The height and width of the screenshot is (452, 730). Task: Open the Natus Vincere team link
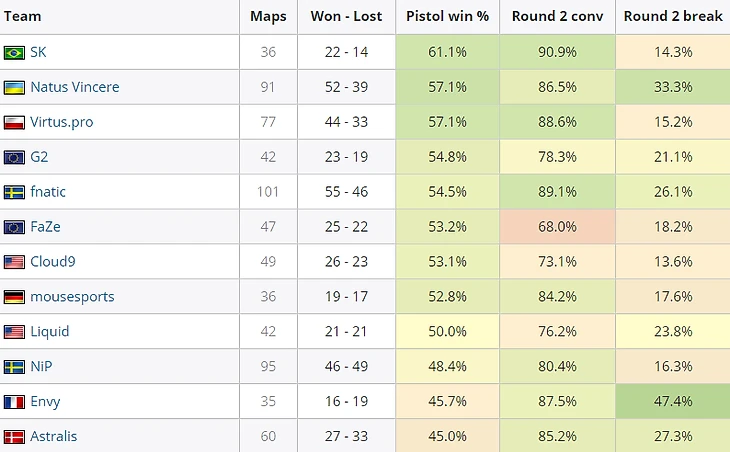click(75, 87)
